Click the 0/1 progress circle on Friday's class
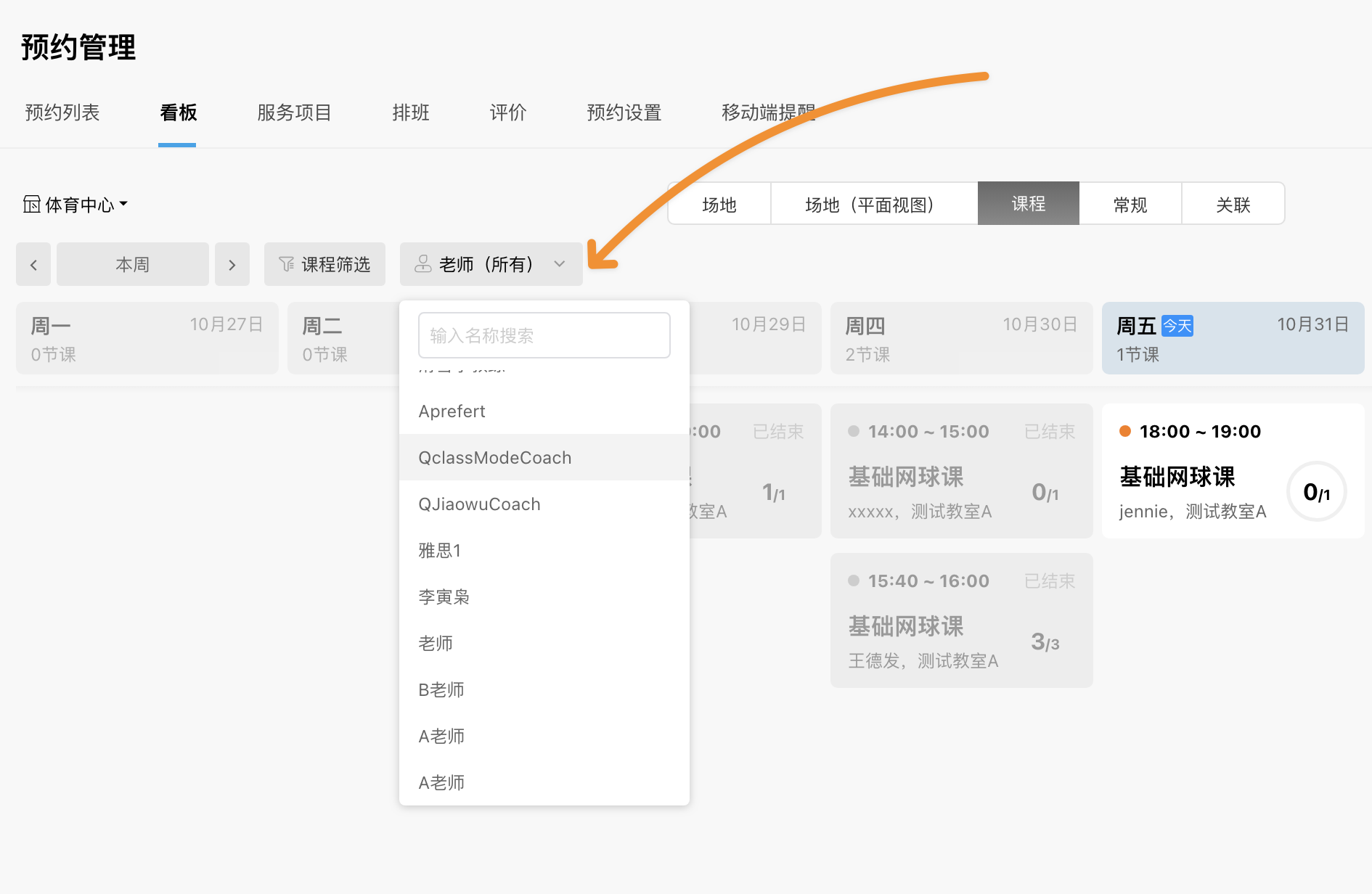 [x=1316, y=492]
